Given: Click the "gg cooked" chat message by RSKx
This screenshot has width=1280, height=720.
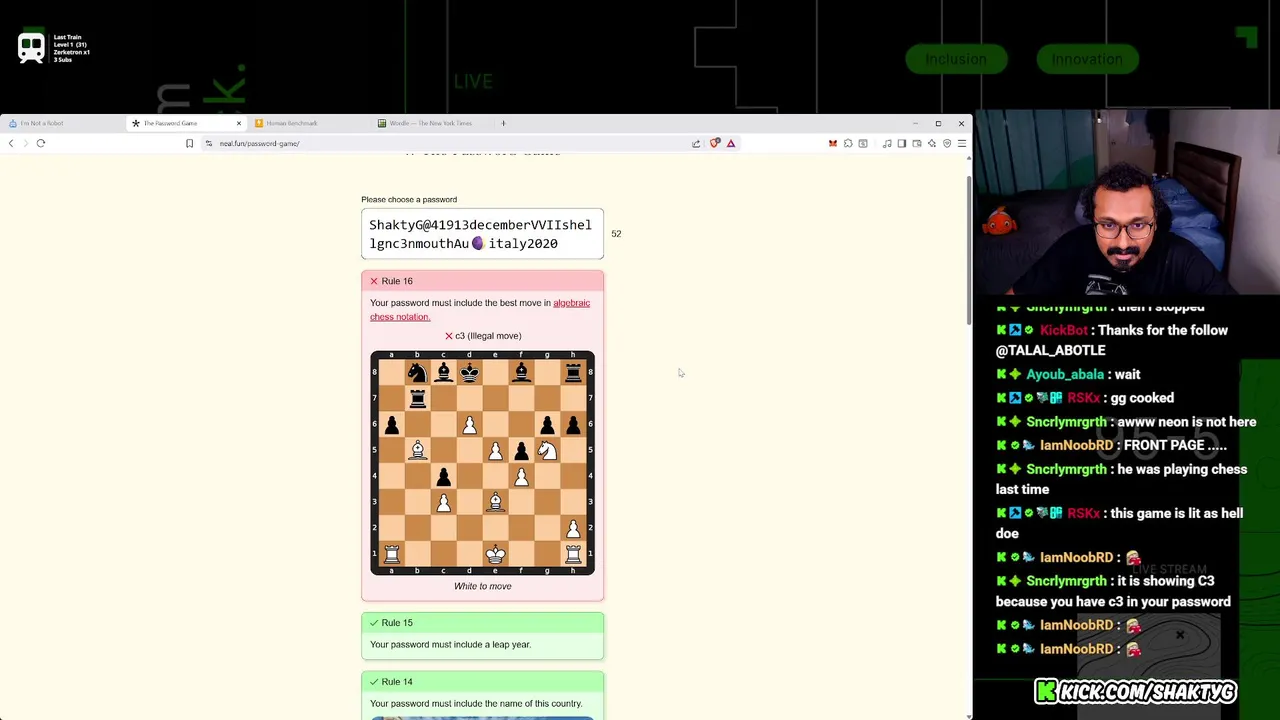Looking at the screenshot, I should [1141, 398].
